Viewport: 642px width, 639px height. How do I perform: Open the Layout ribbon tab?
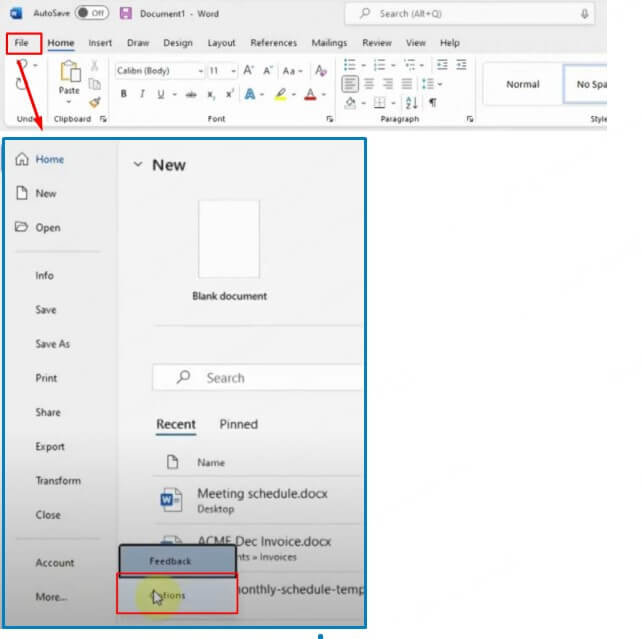pyautogui.click(x=221, y=43)
